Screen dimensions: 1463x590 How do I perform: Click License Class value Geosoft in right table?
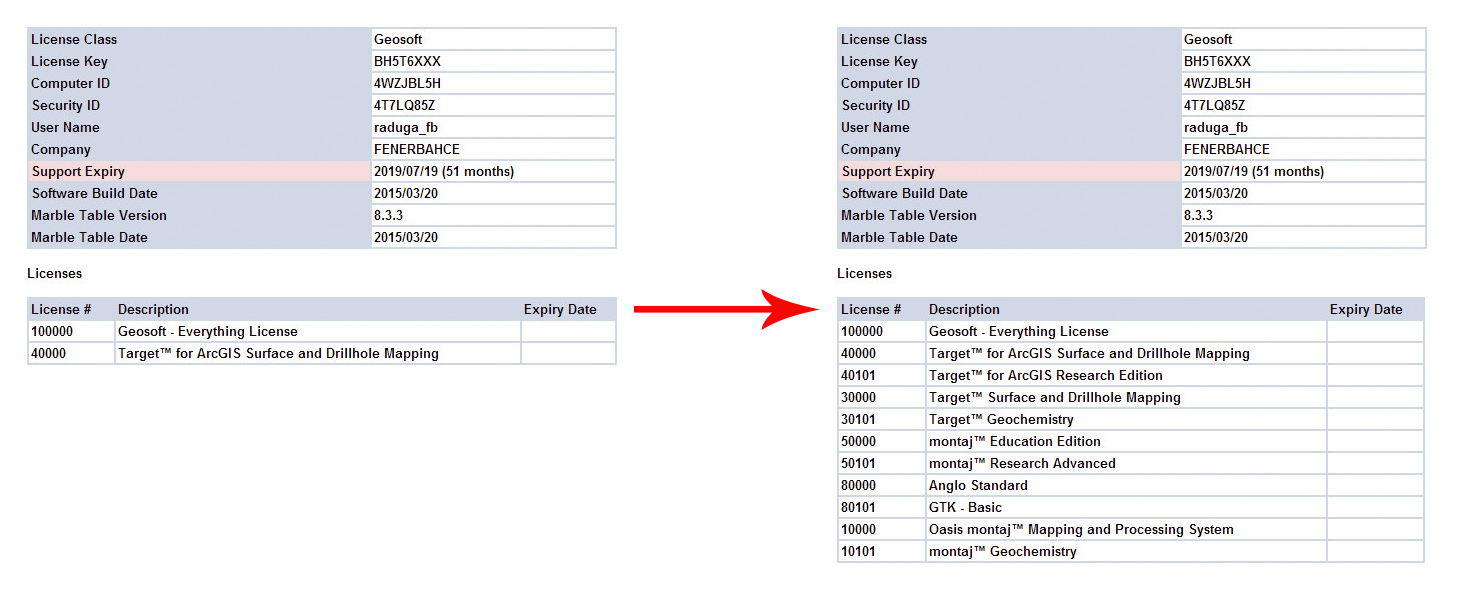click(x=1208, y=40)
